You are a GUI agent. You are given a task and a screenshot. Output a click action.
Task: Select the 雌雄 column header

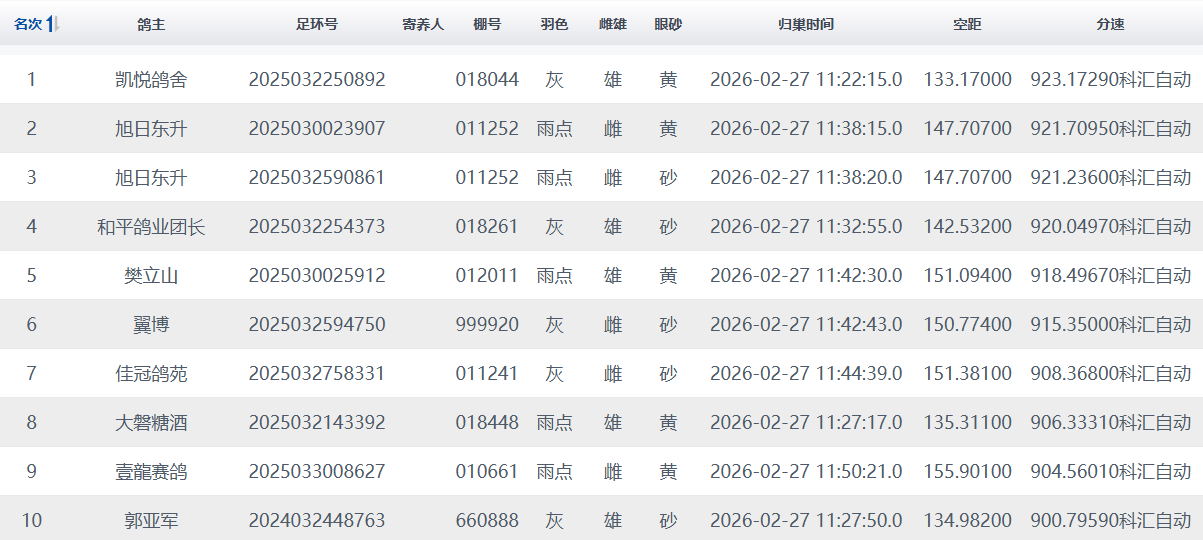(613, 24)
